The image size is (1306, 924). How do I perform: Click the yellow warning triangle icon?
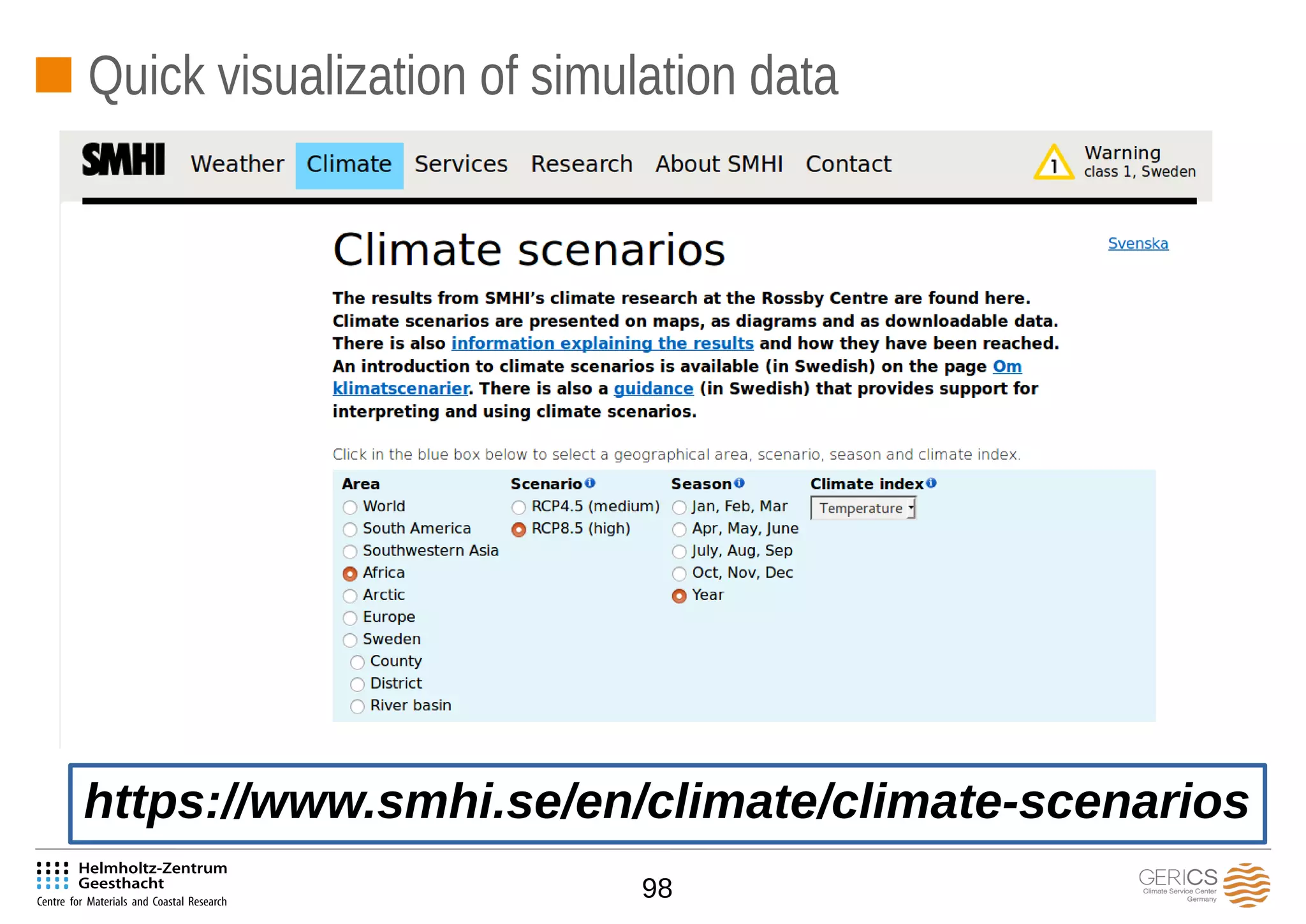click(x=1053, y=163)
